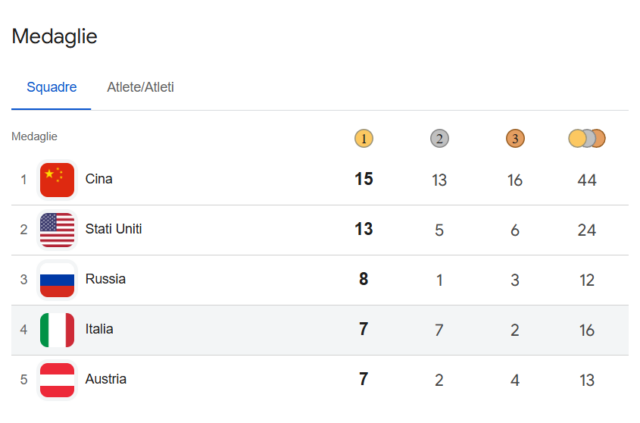Click the Italy flag icon
This screenshot has width=640, height=423.
(57, 330)
